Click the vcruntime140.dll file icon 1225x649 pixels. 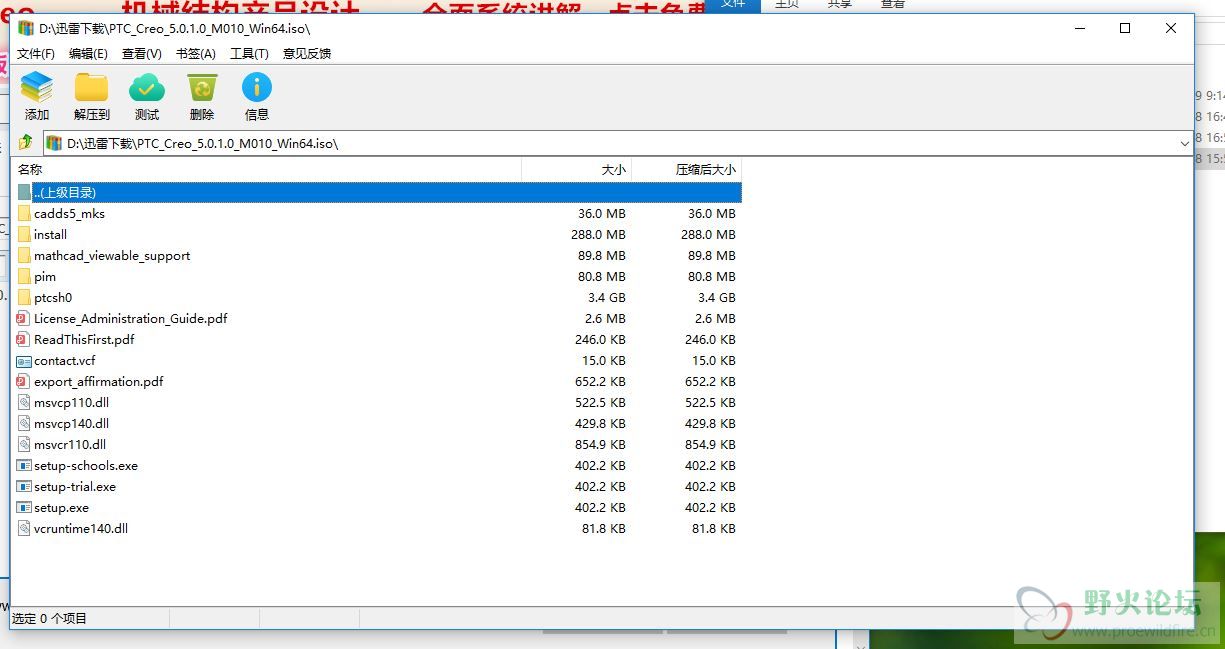pos(24,528)
